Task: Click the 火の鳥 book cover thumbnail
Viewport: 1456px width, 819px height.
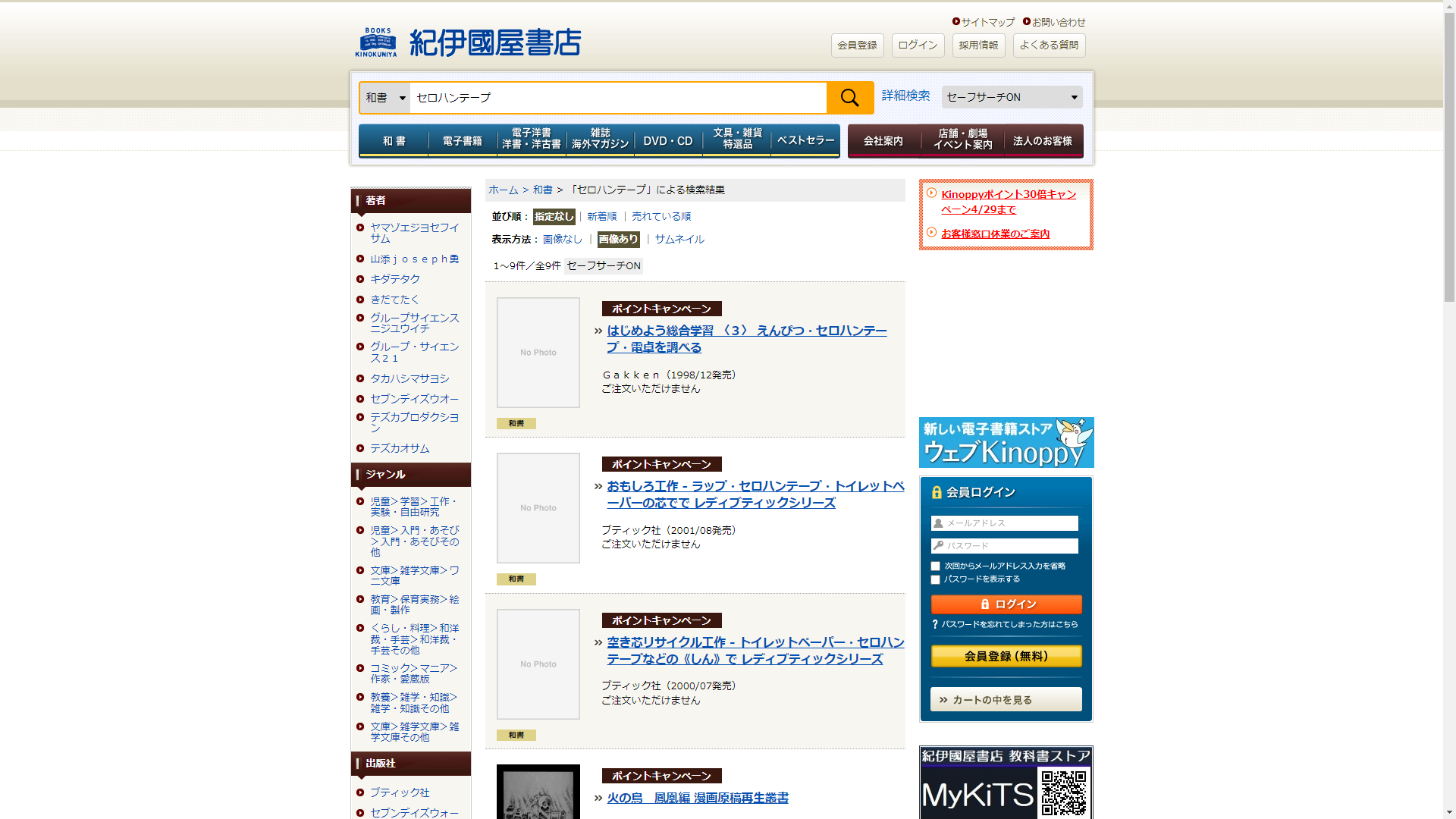Action: pyautogui.click(x=538, y=792)
